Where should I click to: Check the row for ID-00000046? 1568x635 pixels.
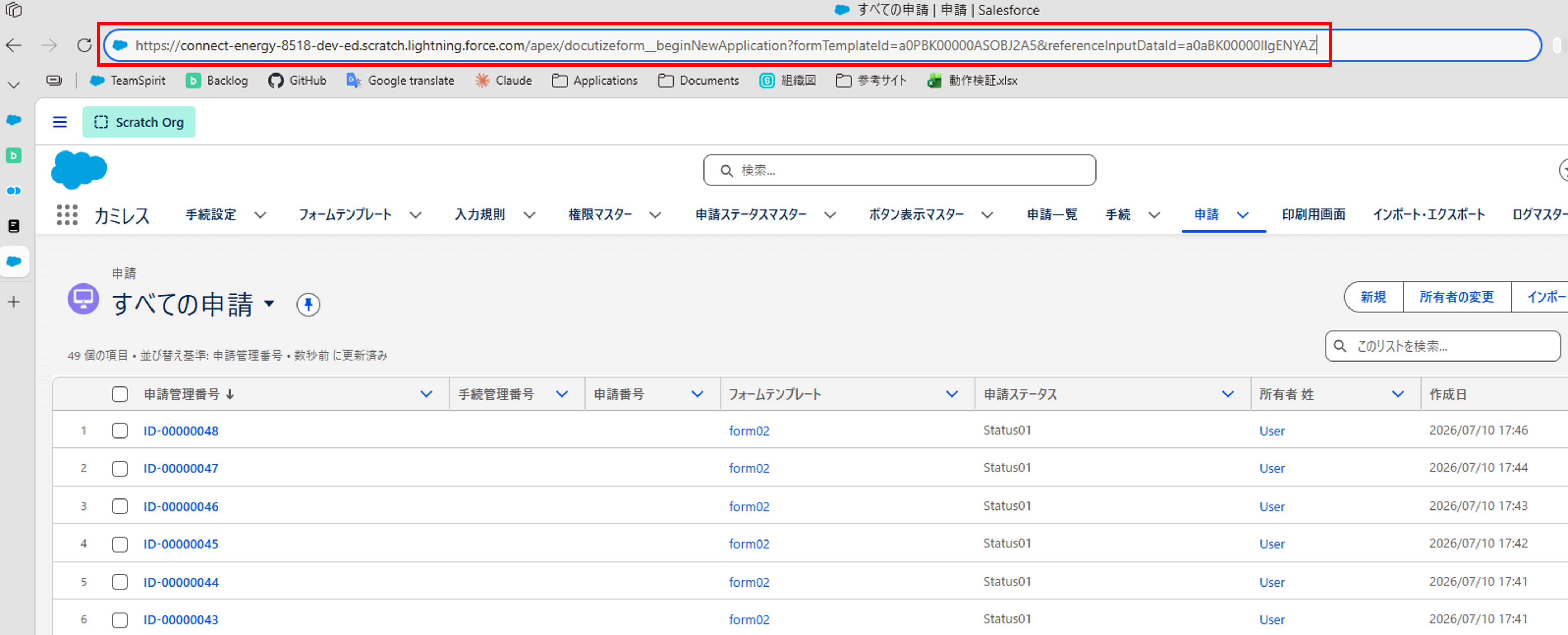(120, 506)
